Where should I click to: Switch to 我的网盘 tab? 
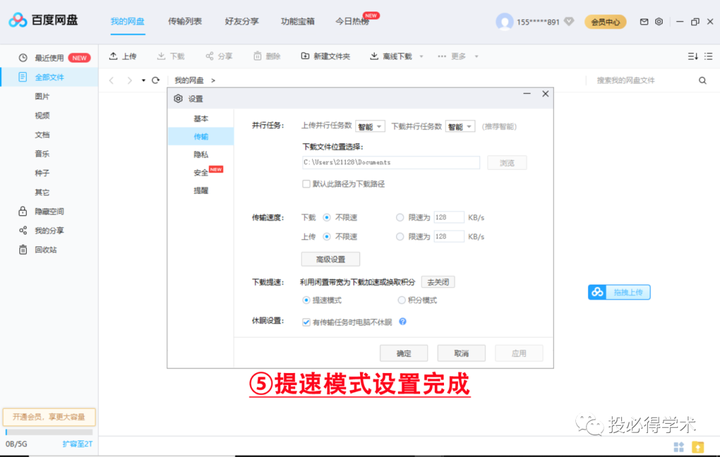[128, 22]
